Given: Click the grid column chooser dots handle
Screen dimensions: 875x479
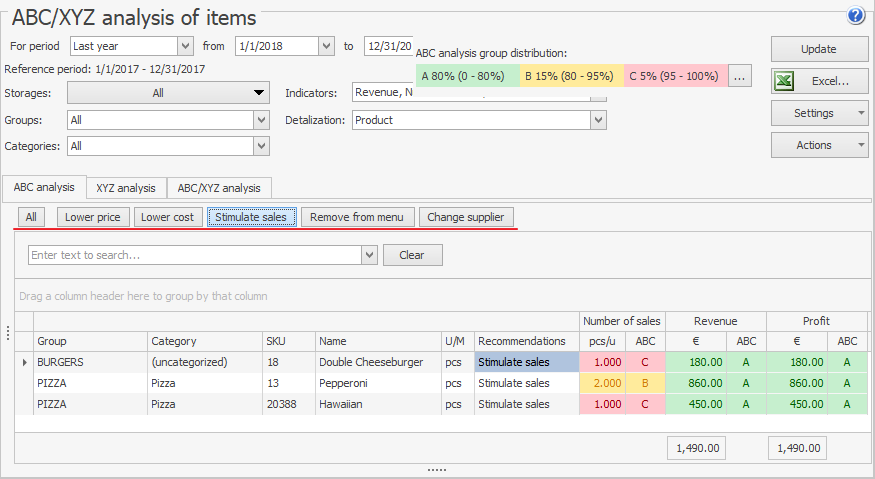Looking at the screenshot, I should pos(9,332).
